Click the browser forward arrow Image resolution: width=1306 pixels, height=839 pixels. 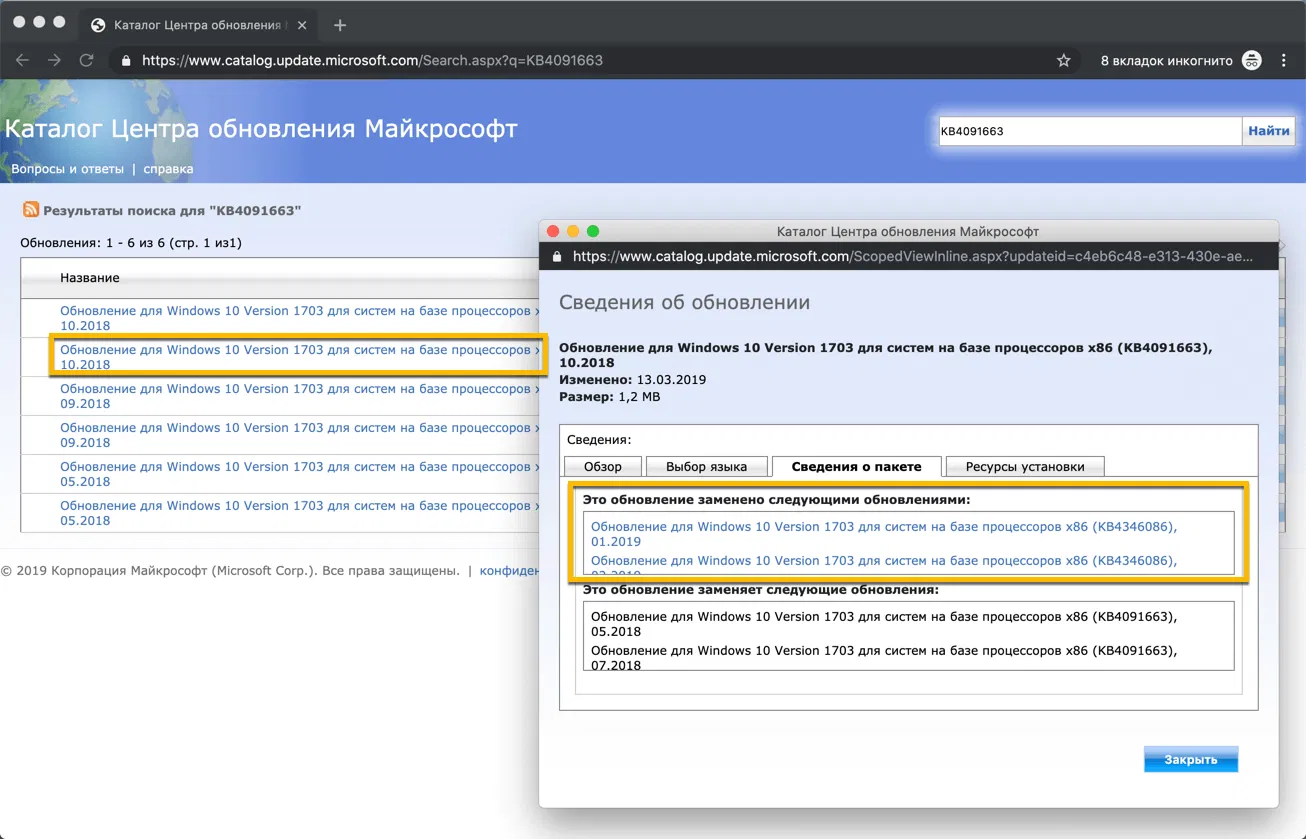pyautogui.click(x=54, y=60)
